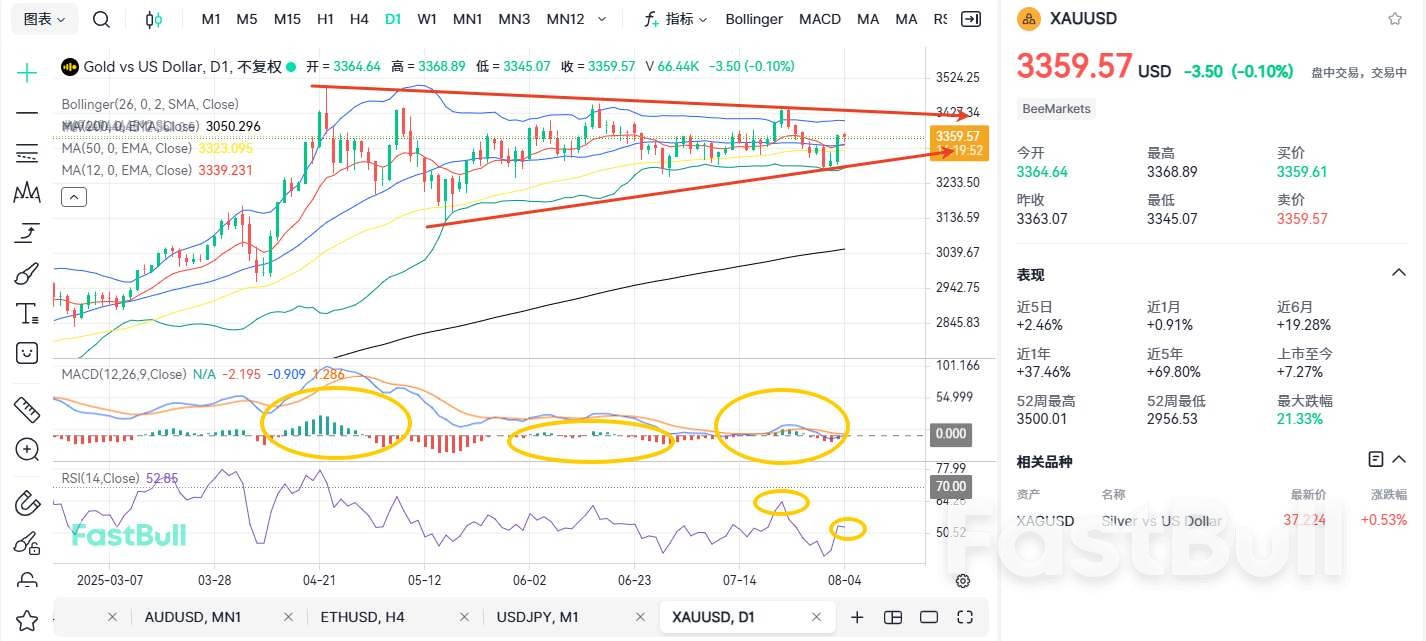Star the favorites item in the left sidebar
The height and width of the screenshot is (641, 1426).
coord(27,622)
